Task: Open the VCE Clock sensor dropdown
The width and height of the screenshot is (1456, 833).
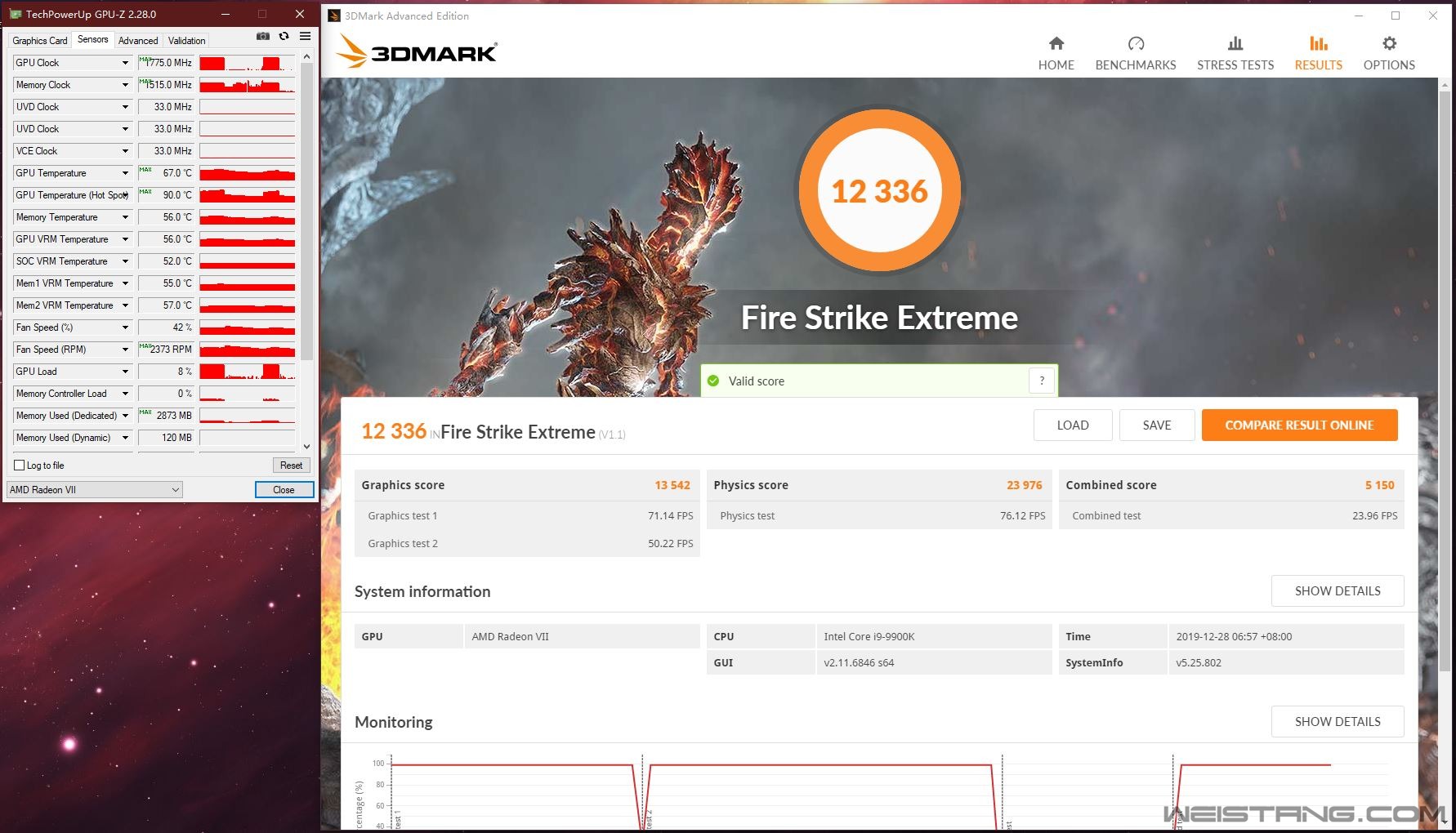Action: 125,151
